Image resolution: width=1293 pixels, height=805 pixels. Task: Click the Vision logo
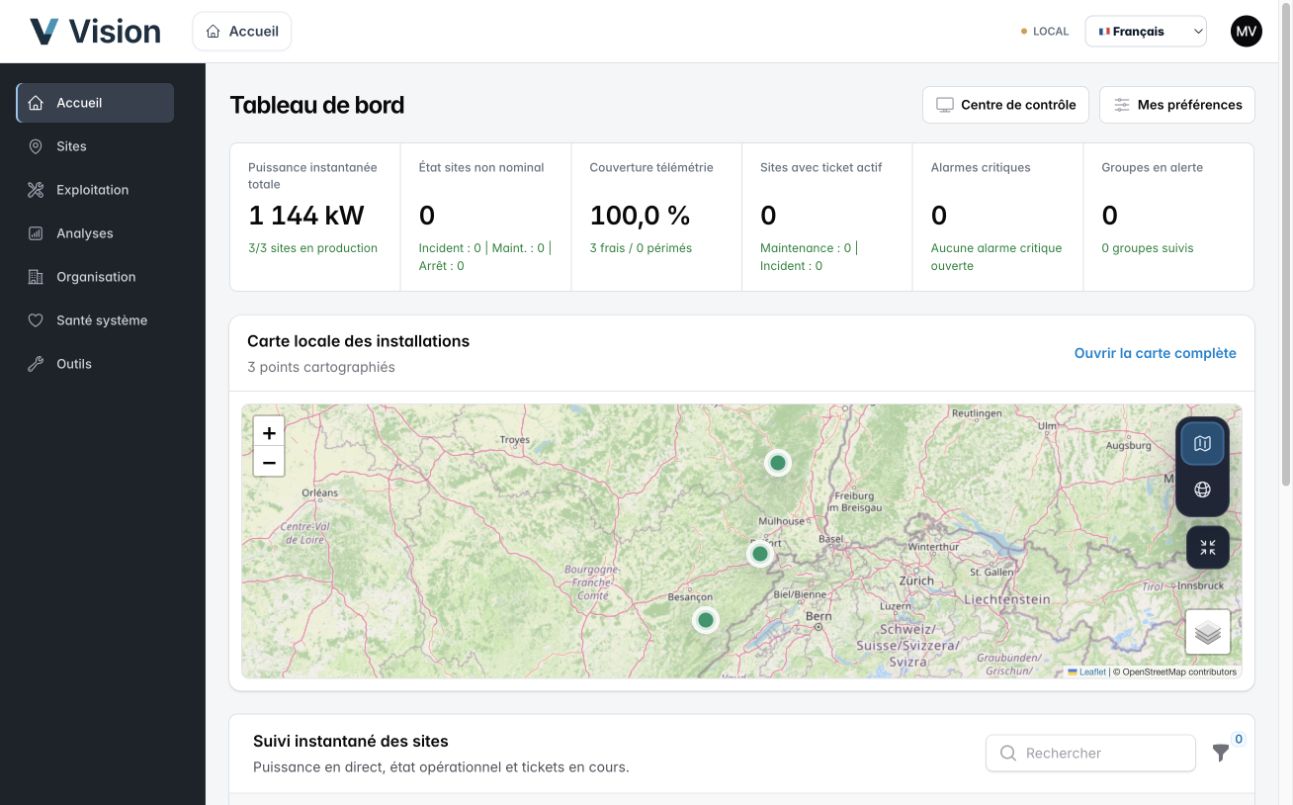coord(95,31)
